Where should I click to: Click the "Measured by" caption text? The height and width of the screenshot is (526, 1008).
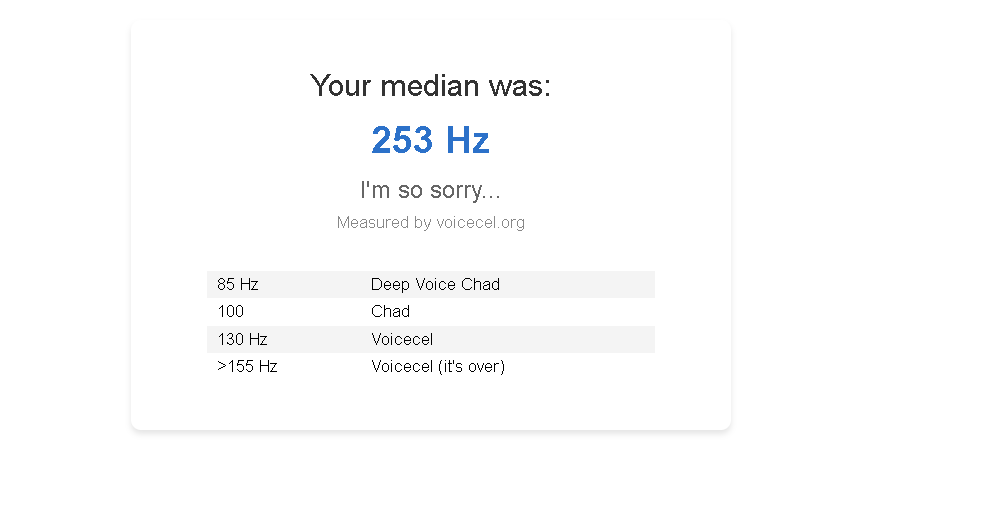384,222
